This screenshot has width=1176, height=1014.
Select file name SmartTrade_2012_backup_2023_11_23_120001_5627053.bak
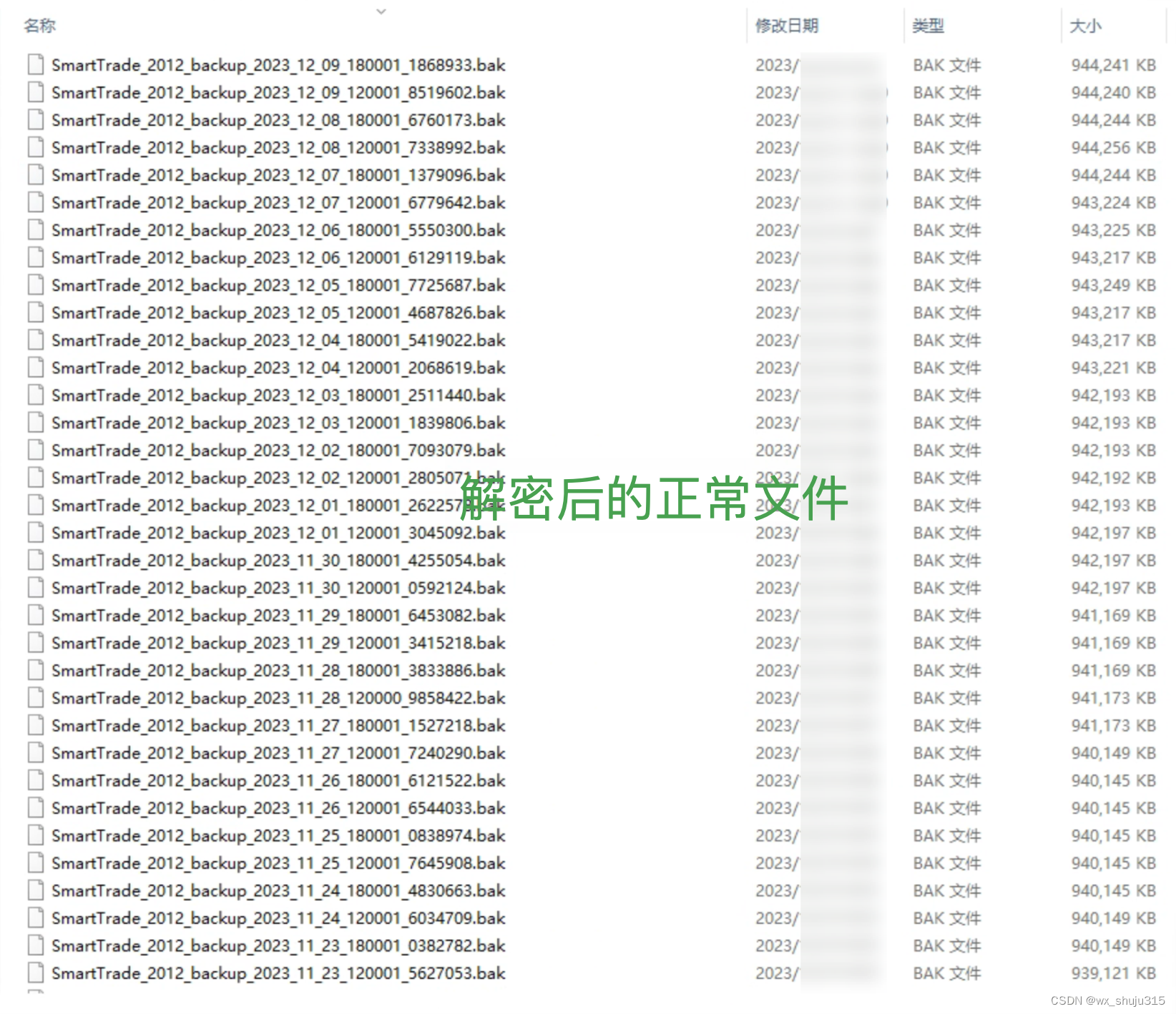278,973
